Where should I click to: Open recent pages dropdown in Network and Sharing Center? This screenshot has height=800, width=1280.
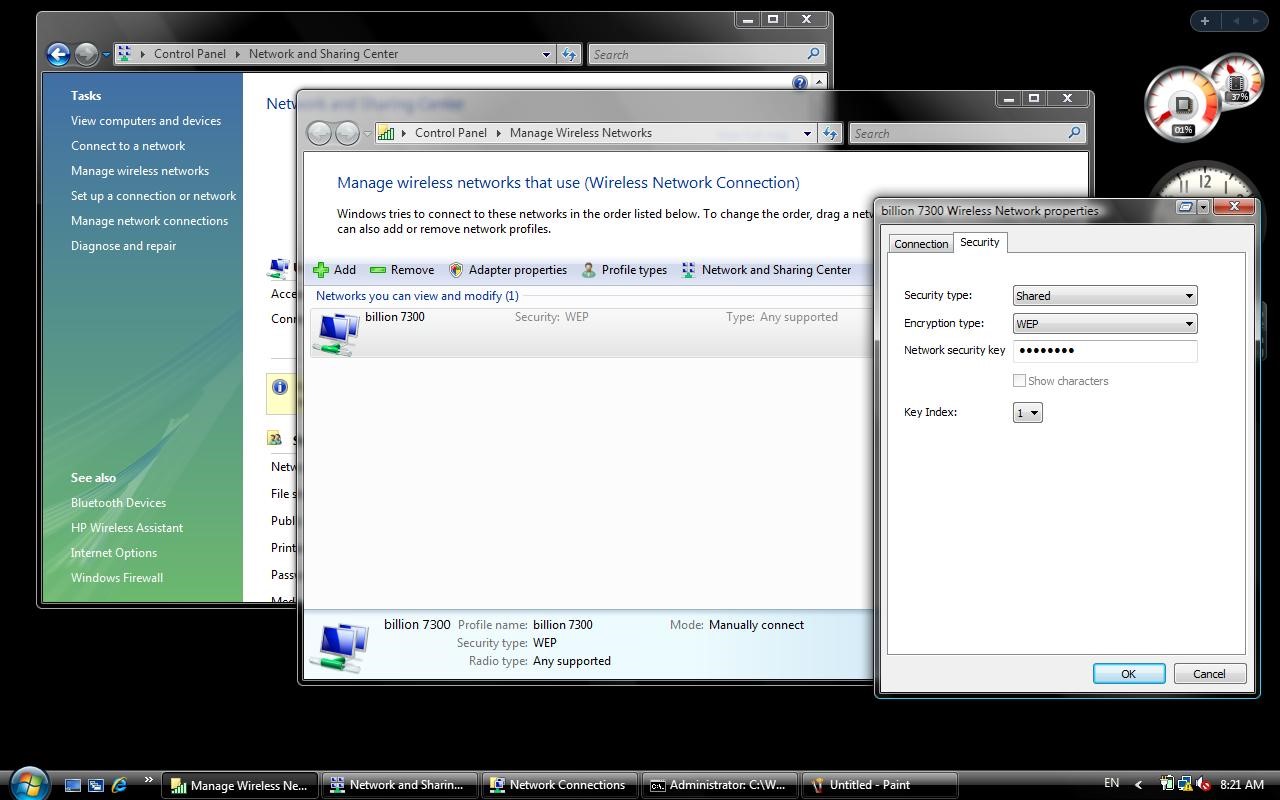click(x=106, y=55)
